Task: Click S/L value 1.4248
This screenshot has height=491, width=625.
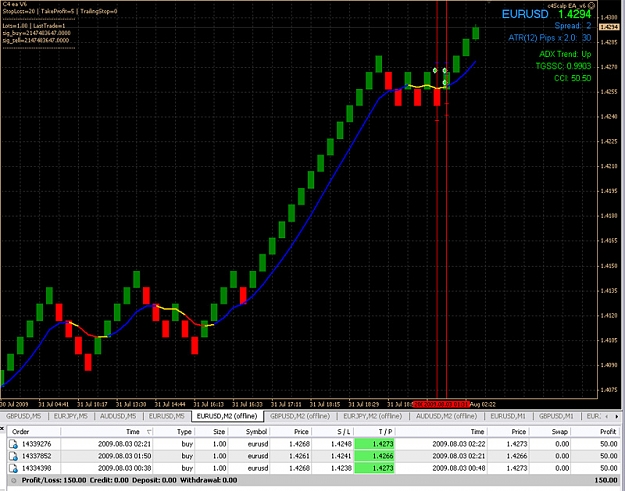Action: tap(341, 444)
